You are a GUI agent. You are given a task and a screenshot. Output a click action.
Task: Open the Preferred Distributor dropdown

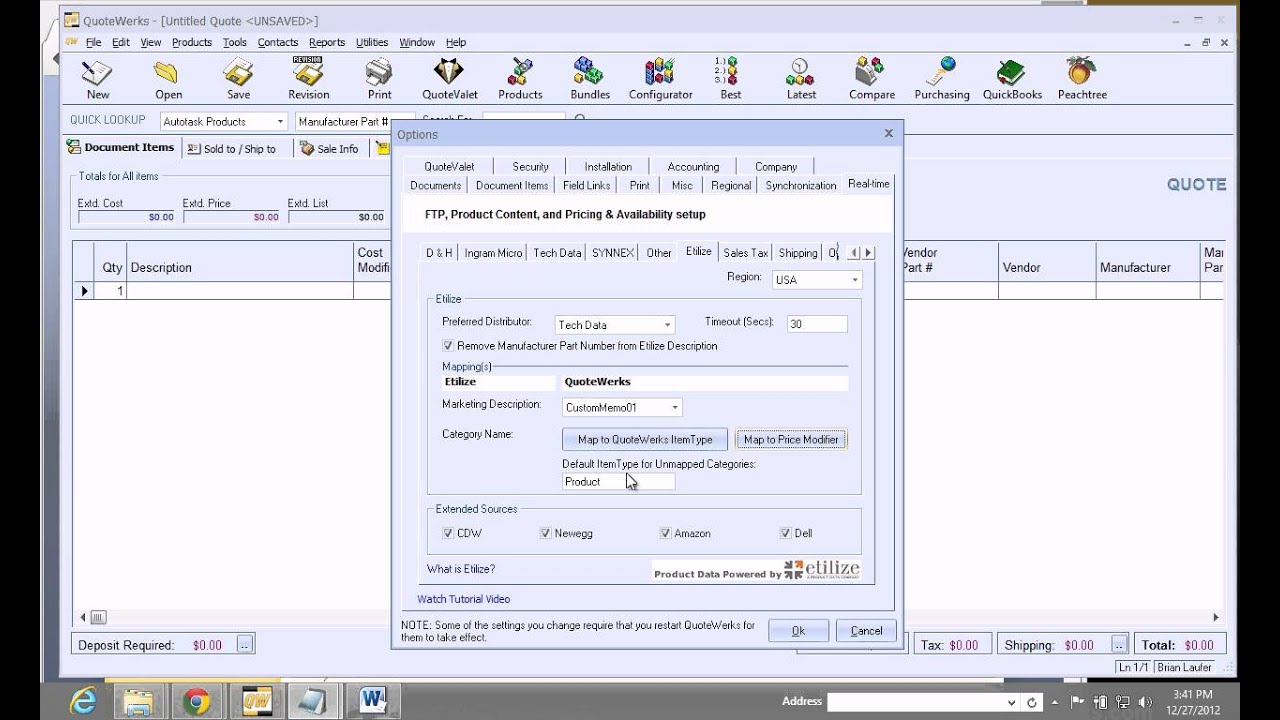click(x=667, y=325)
